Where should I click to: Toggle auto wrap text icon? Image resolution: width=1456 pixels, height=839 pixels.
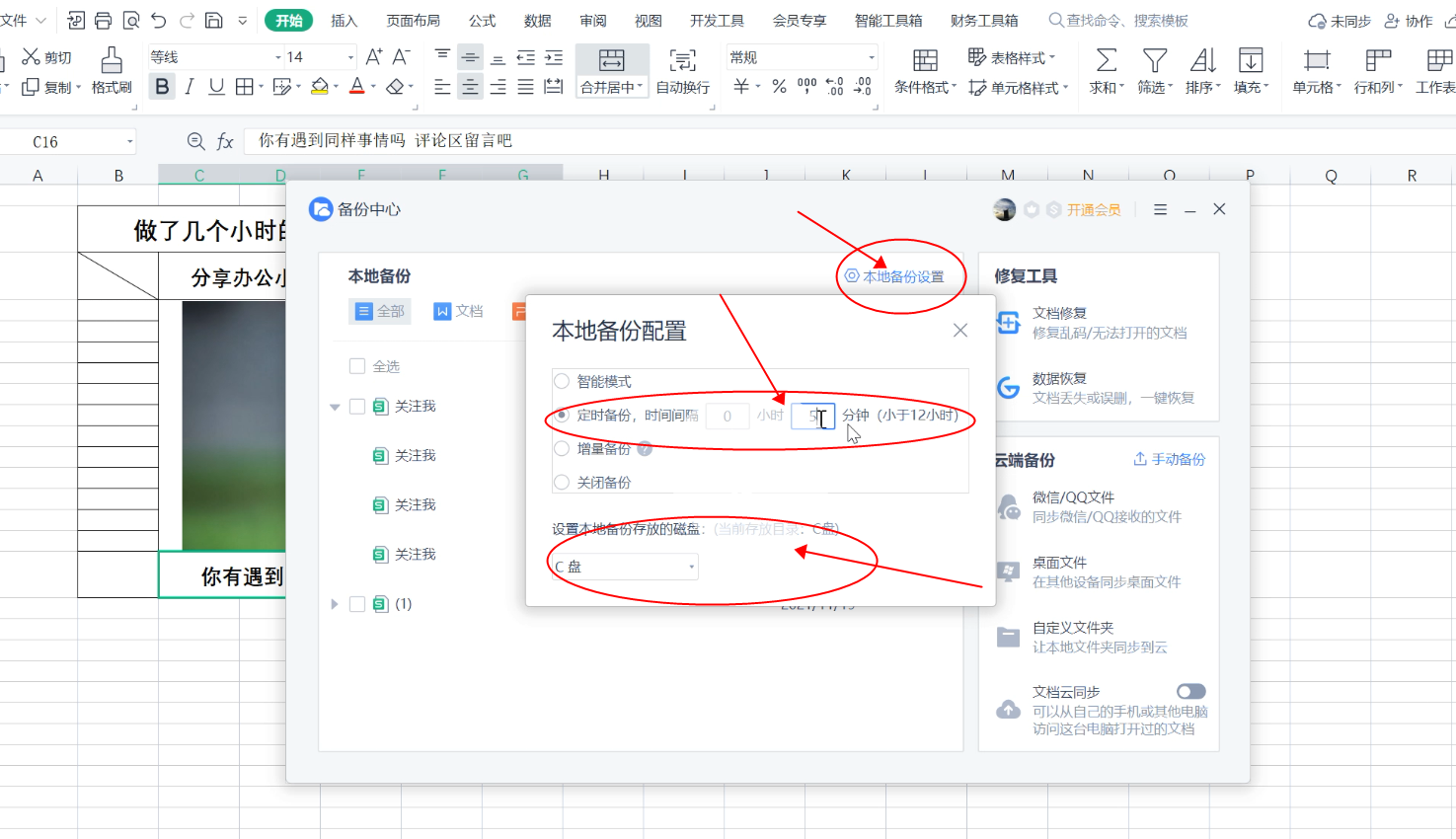pos(682,60)
